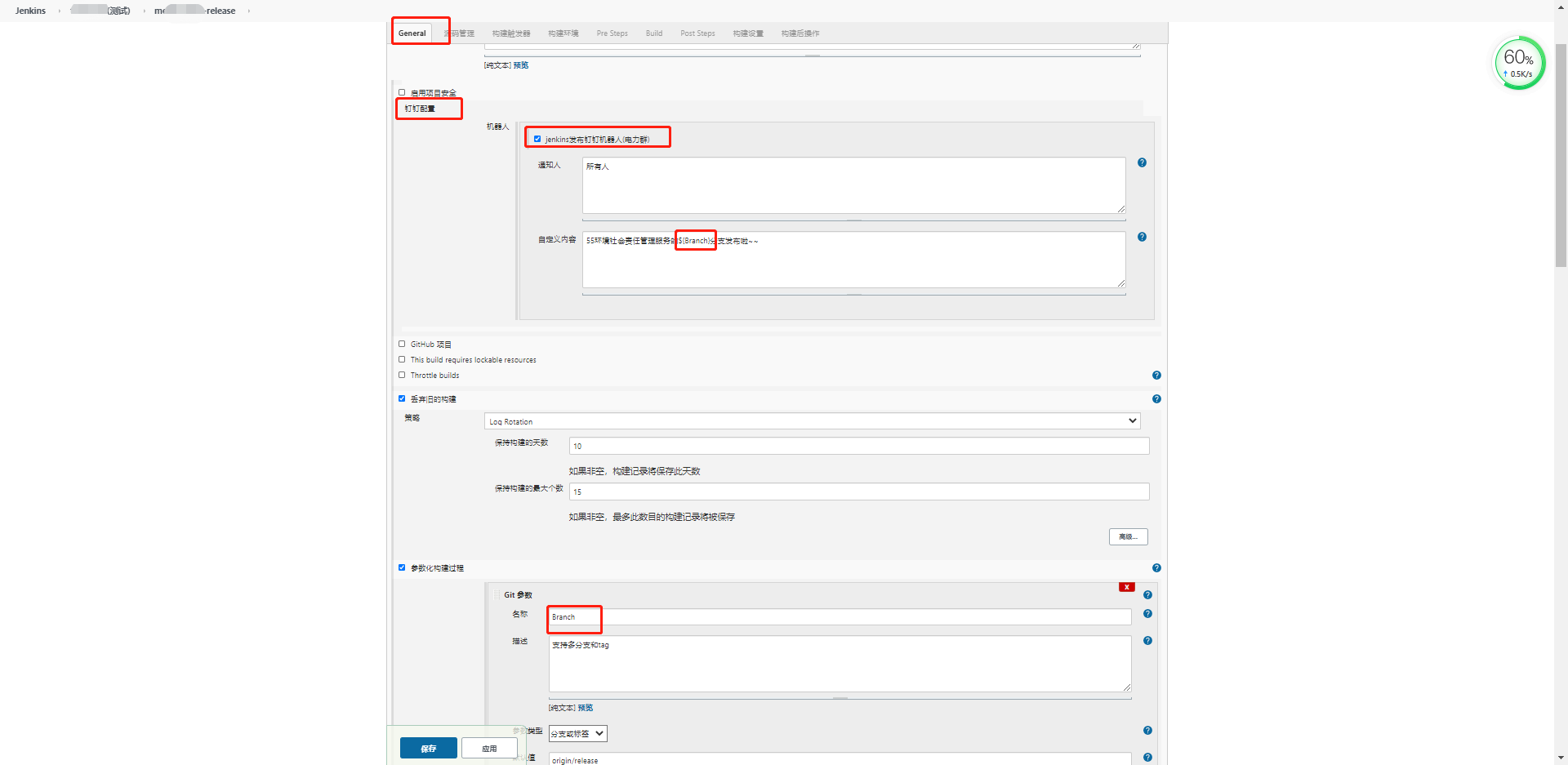Open help icon beside Git 参数 header
Screen dimensions: 1568x765
coord(1147,595)
